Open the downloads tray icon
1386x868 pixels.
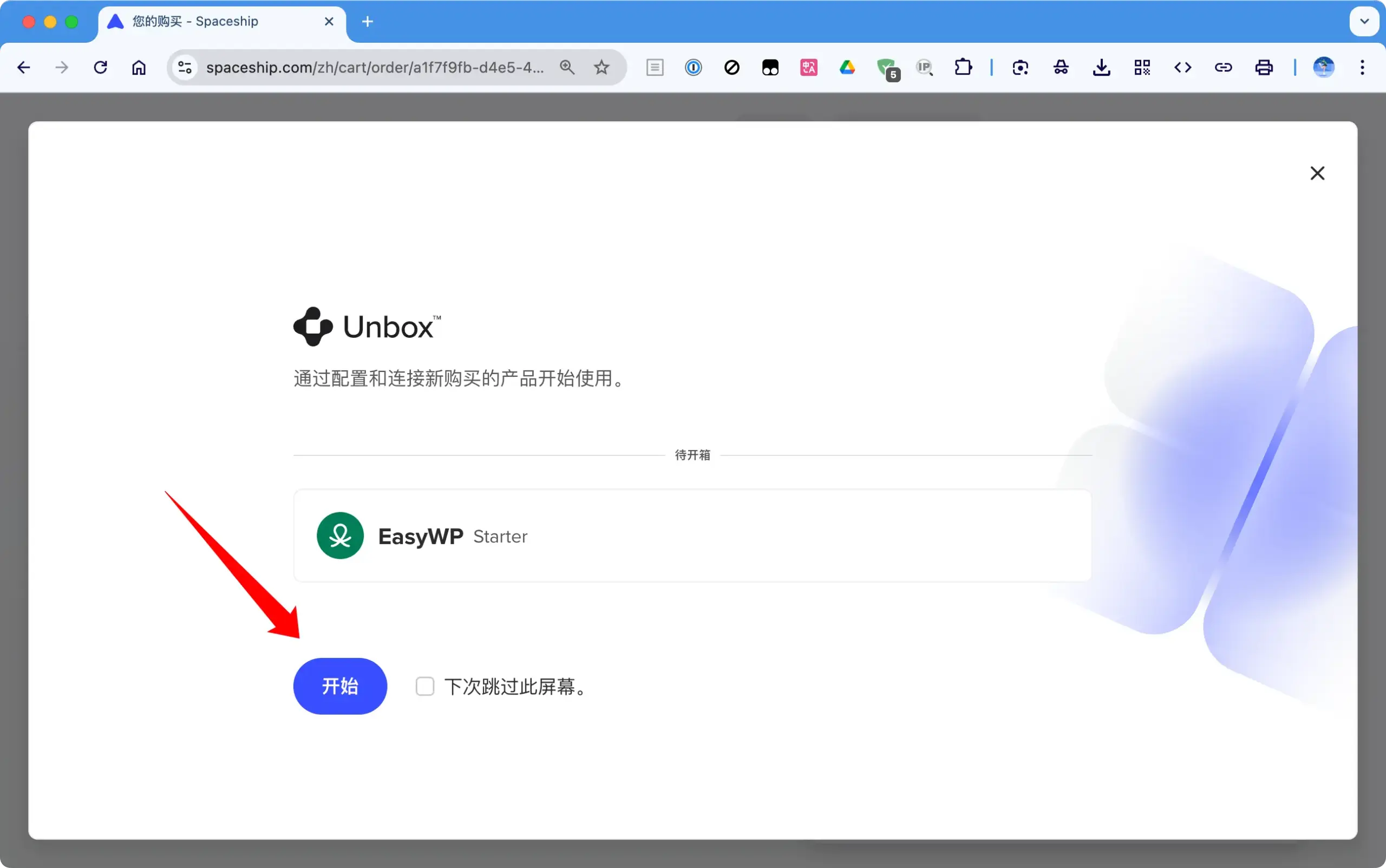[x=1101, y=67]
